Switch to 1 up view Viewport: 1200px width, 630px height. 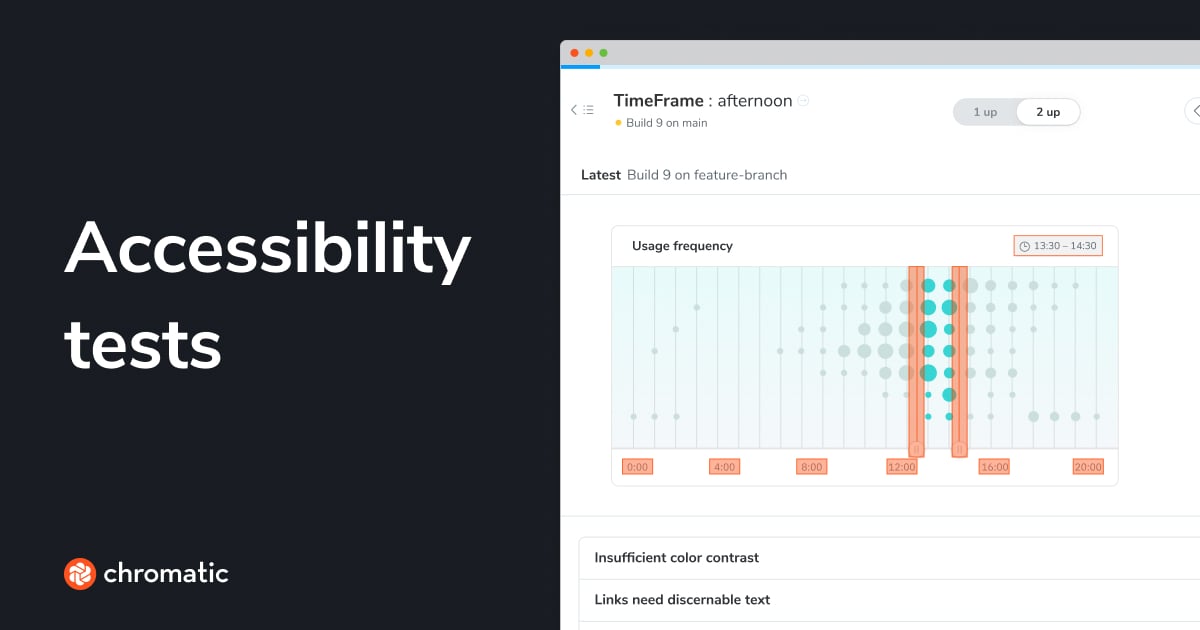coord(985,112)
